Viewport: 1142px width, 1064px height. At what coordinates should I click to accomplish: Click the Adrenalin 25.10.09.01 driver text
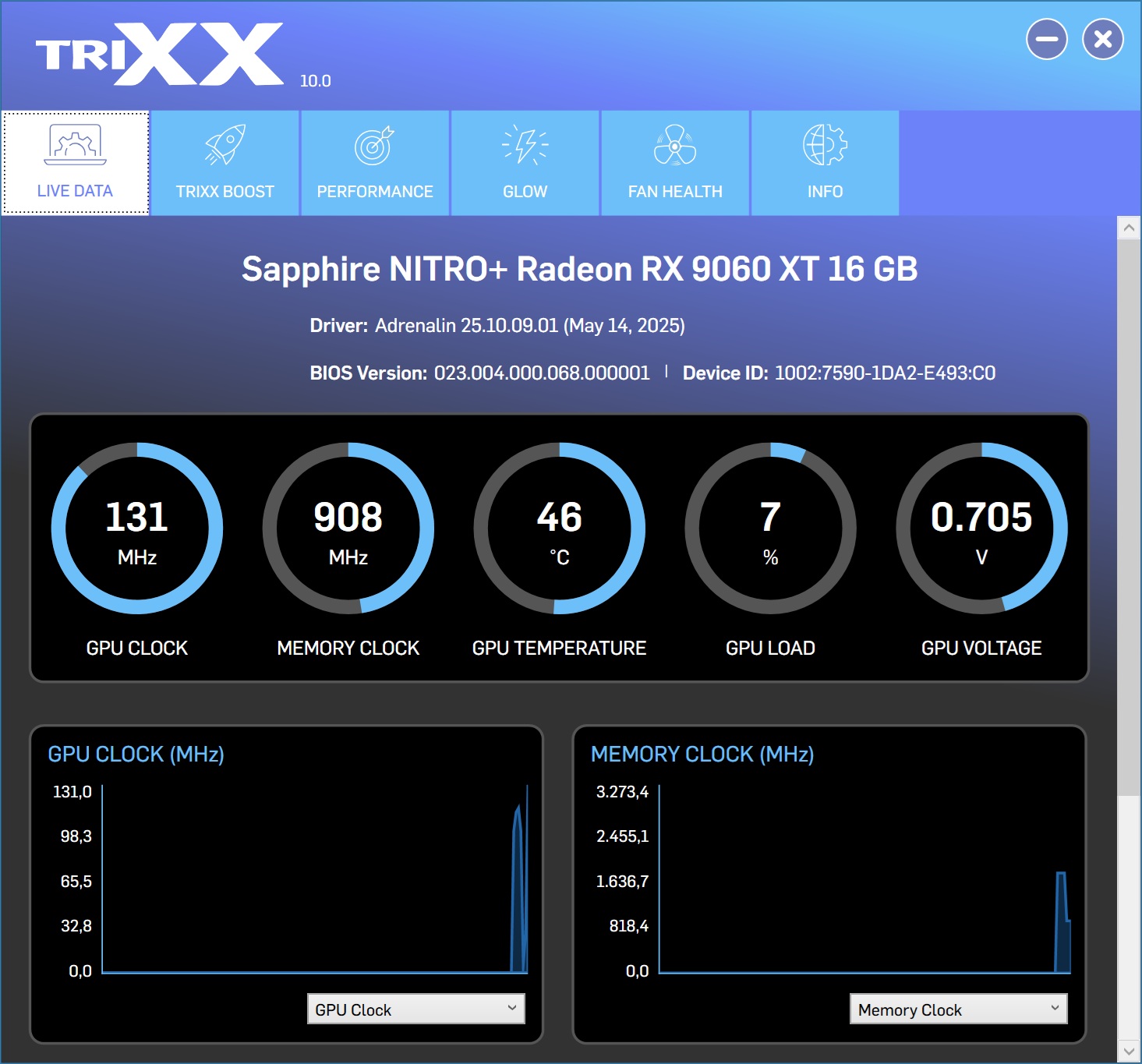pos(530,325)
